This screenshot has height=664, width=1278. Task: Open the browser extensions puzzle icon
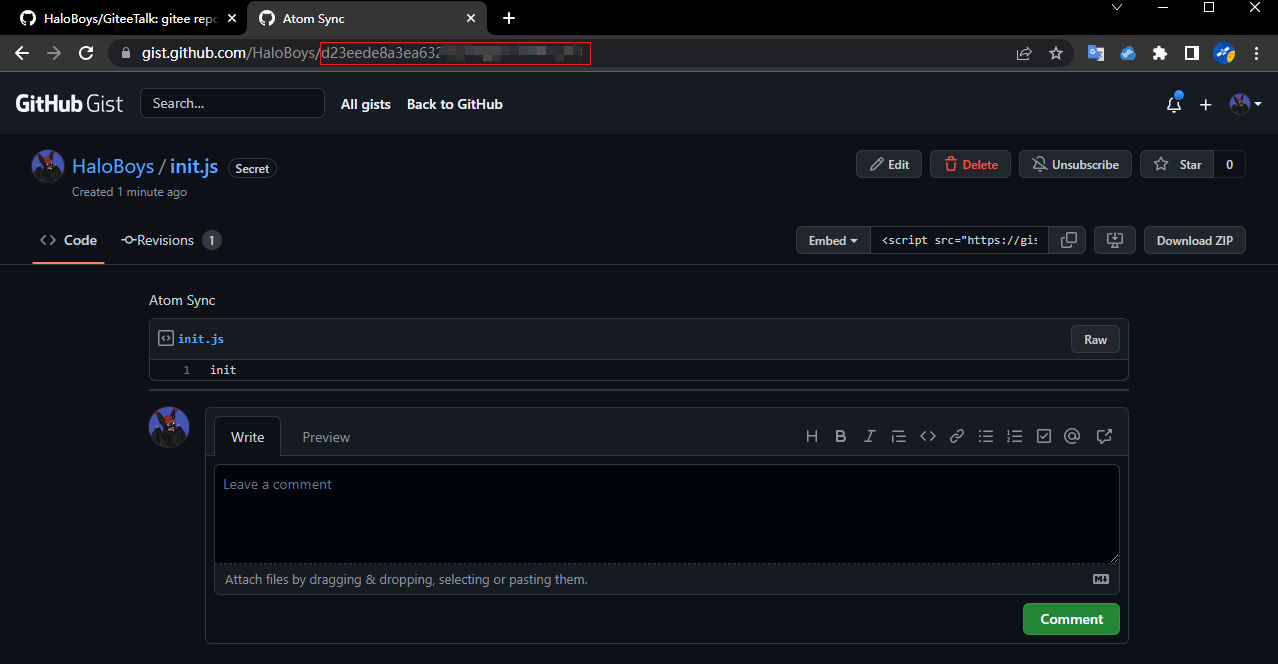pos(1160,53)
